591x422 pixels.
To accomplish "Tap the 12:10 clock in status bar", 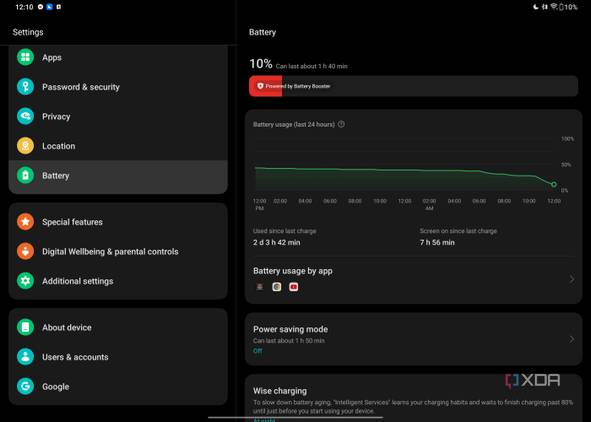I will (x=24, y=7).
